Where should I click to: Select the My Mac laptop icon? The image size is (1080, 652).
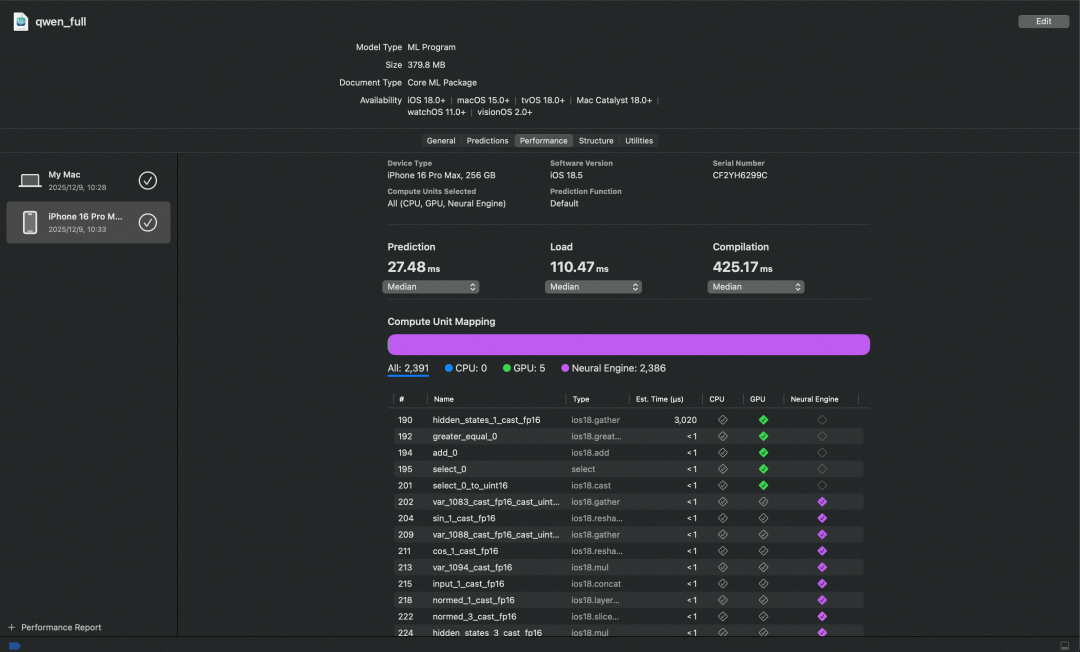(30, 181)
